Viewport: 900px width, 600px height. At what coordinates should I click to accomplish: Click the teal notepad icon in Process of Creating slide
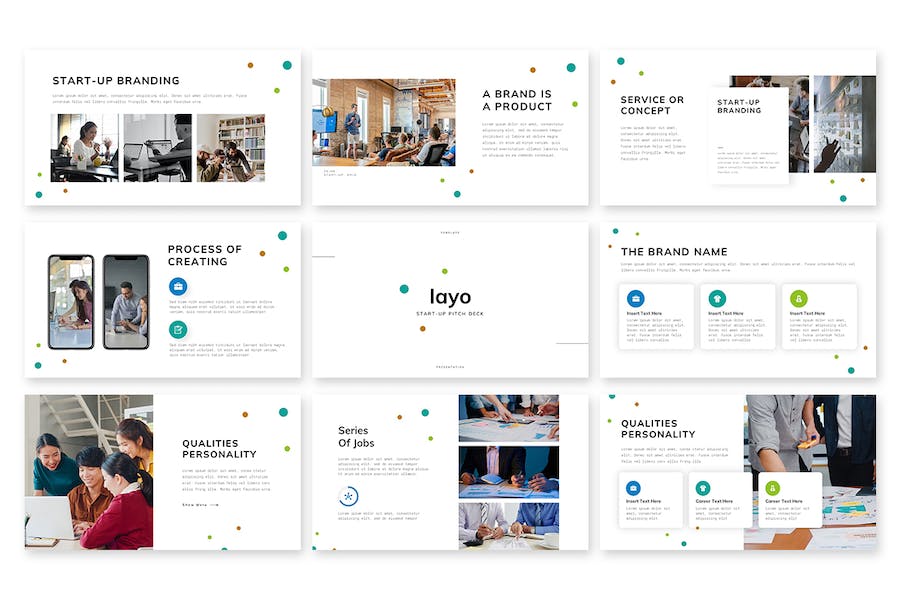(x=178, y=330)
